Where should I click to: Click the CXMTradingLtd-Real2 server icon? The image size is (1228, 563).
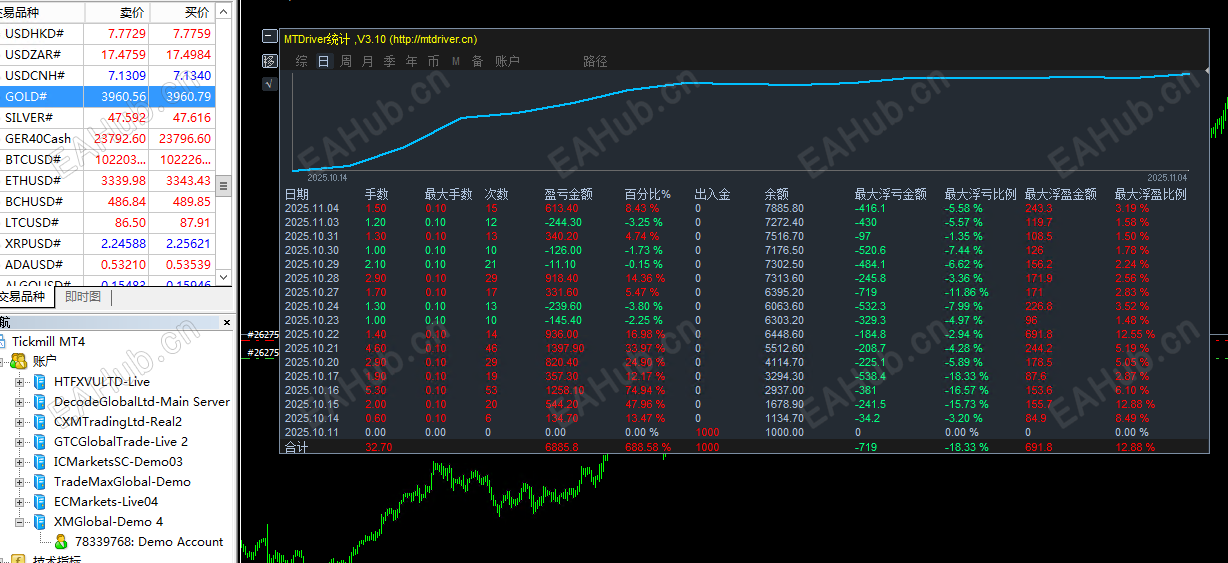click(x=40, y=421)
